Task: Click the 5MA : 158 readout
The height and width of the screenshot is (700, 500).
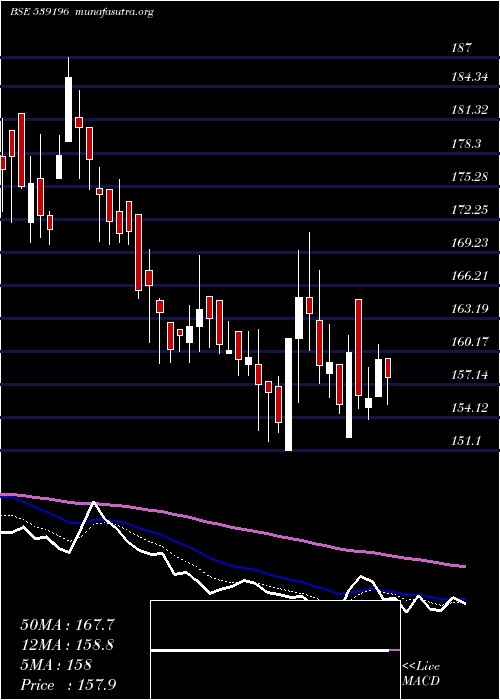Action: pos(56,665)
